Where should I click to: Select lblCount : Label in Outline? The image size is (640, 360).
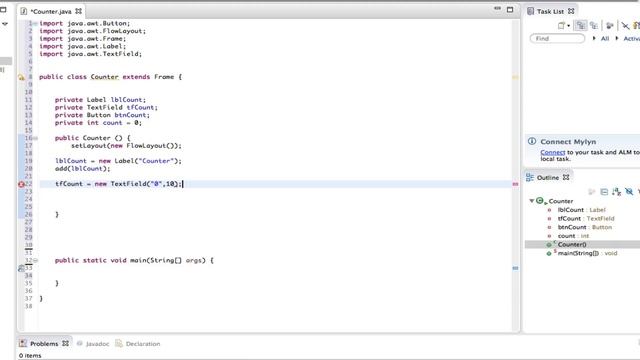tap(581, 210)
